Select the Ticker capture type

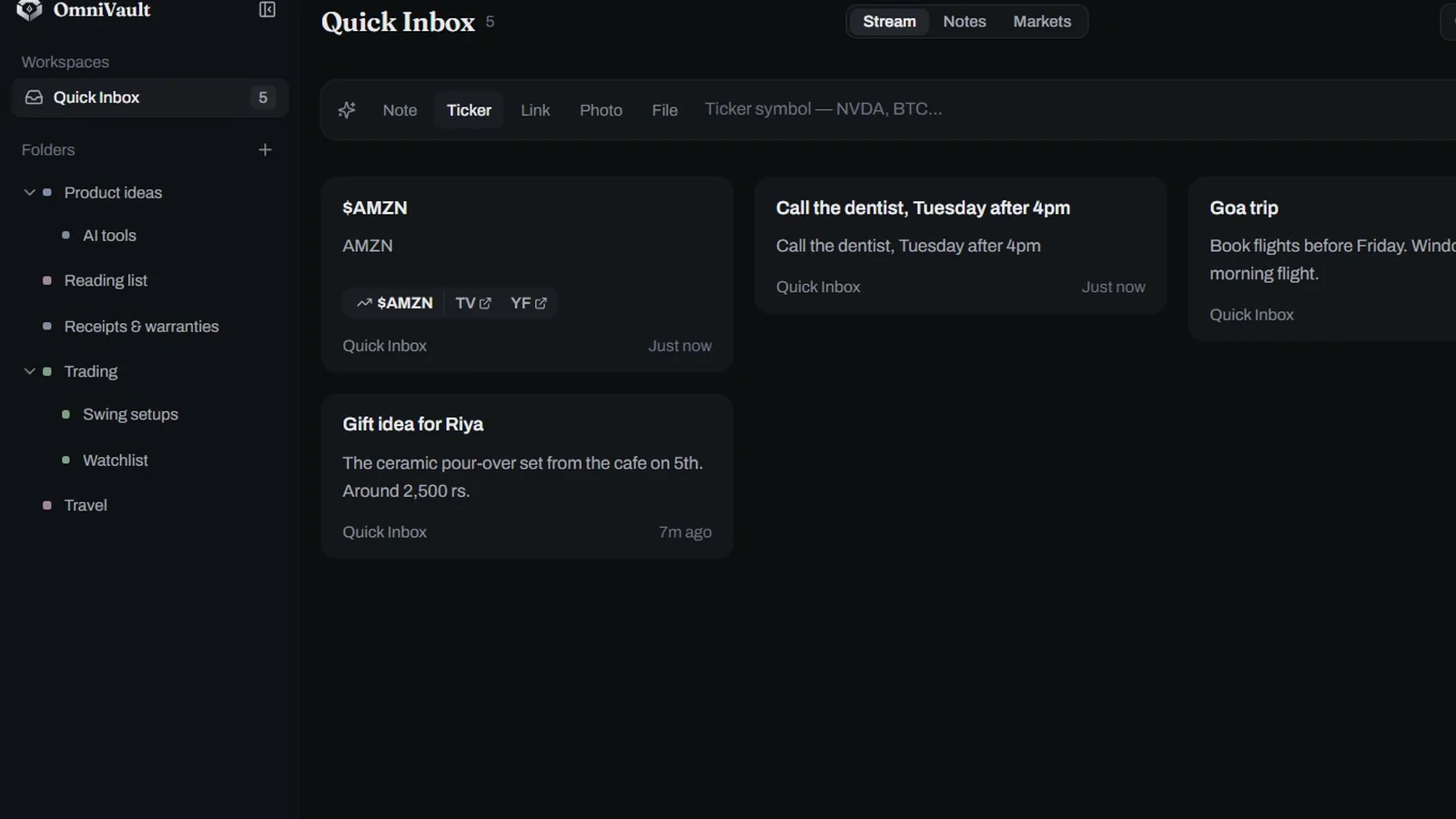coord(469,110)
